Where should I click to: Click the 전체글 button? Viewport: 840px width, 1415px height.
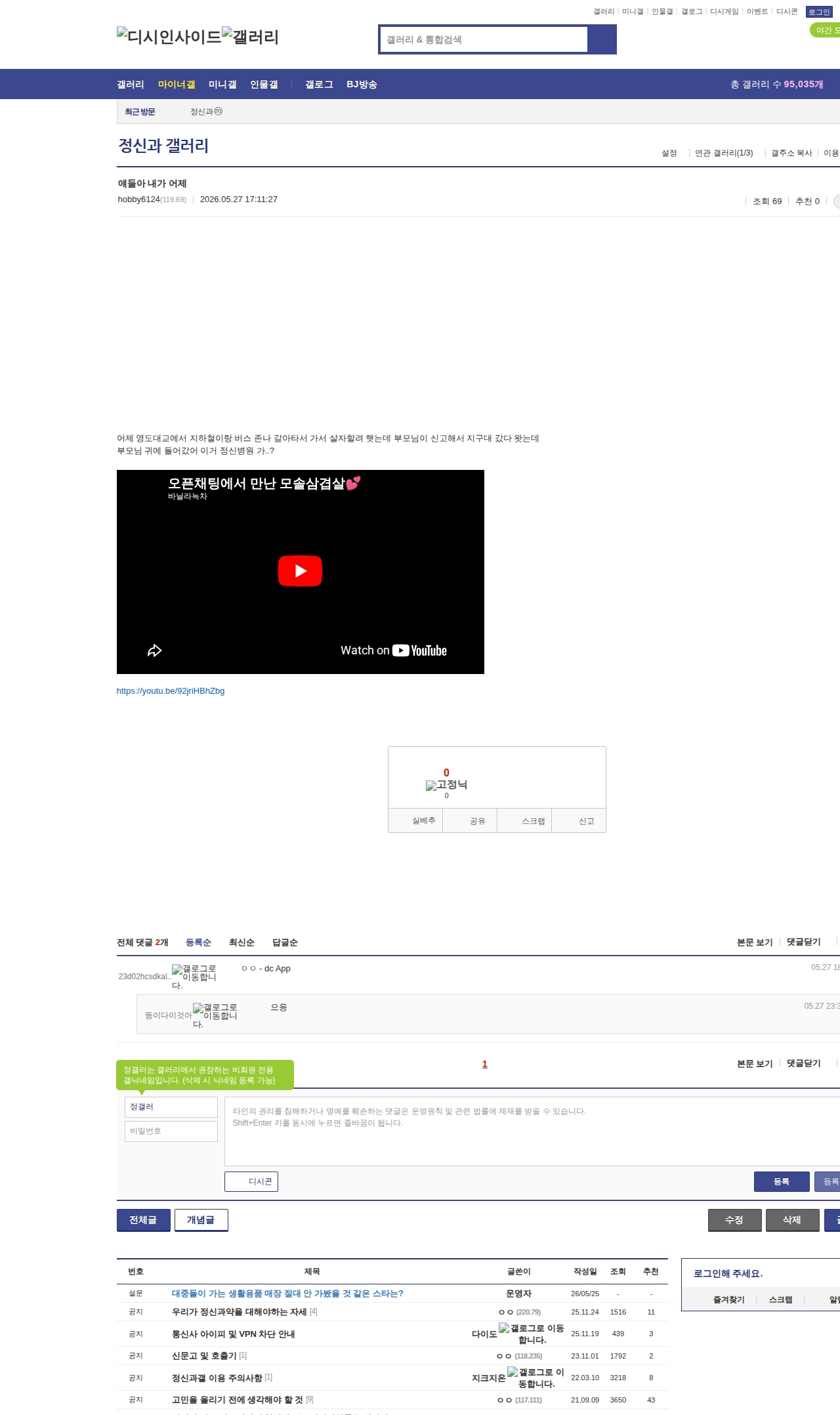[144, 1220]
